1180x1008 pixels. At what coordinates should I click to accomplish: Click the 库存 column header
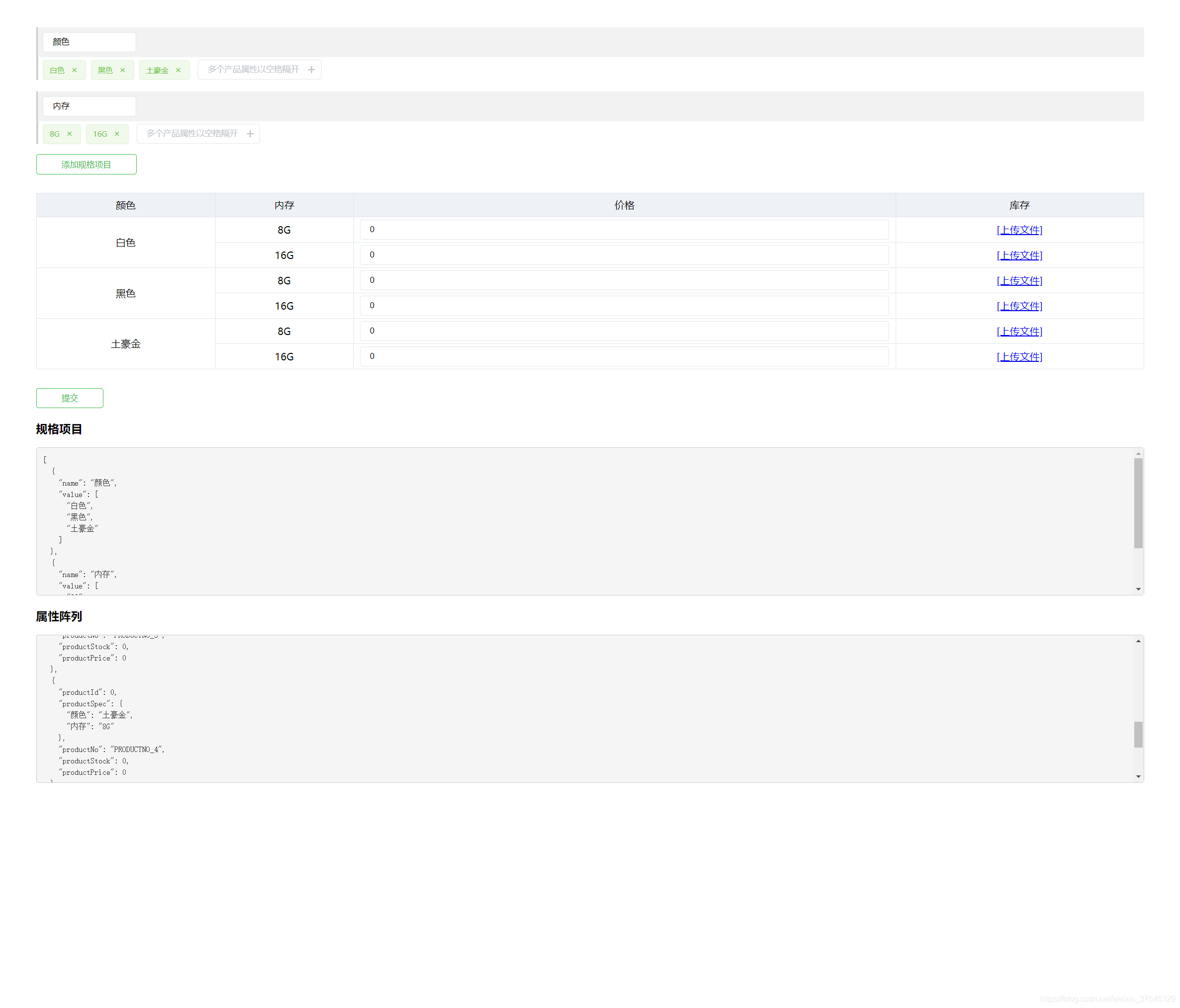click(1019, 205)
